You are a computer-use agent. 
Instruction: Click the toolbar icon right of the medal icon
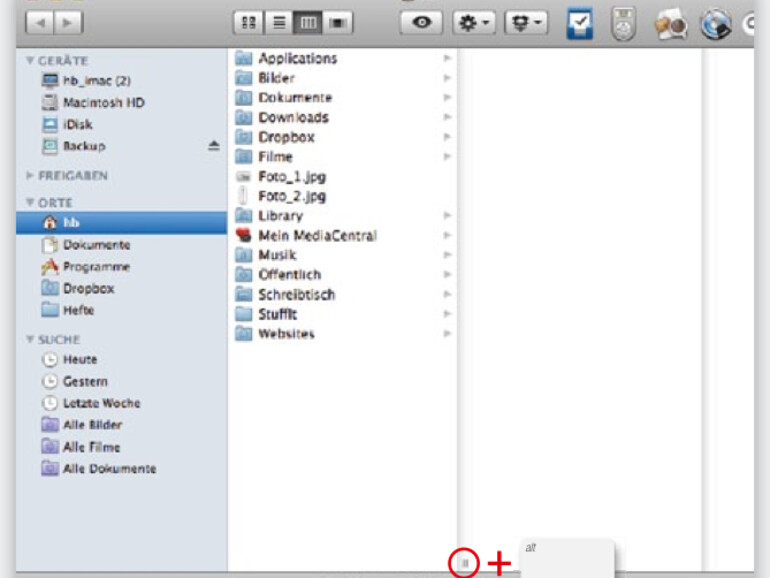tap(671, 24)
